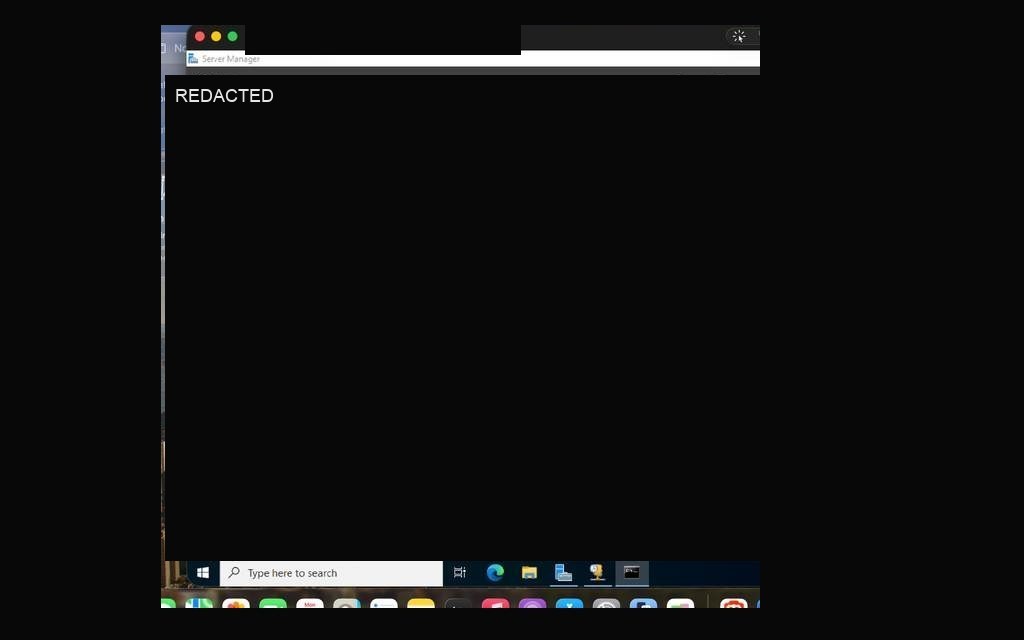Click the green full-screen window button
Image resolution: width=1024 pixels, height=640 pixels.
point(232,37)
